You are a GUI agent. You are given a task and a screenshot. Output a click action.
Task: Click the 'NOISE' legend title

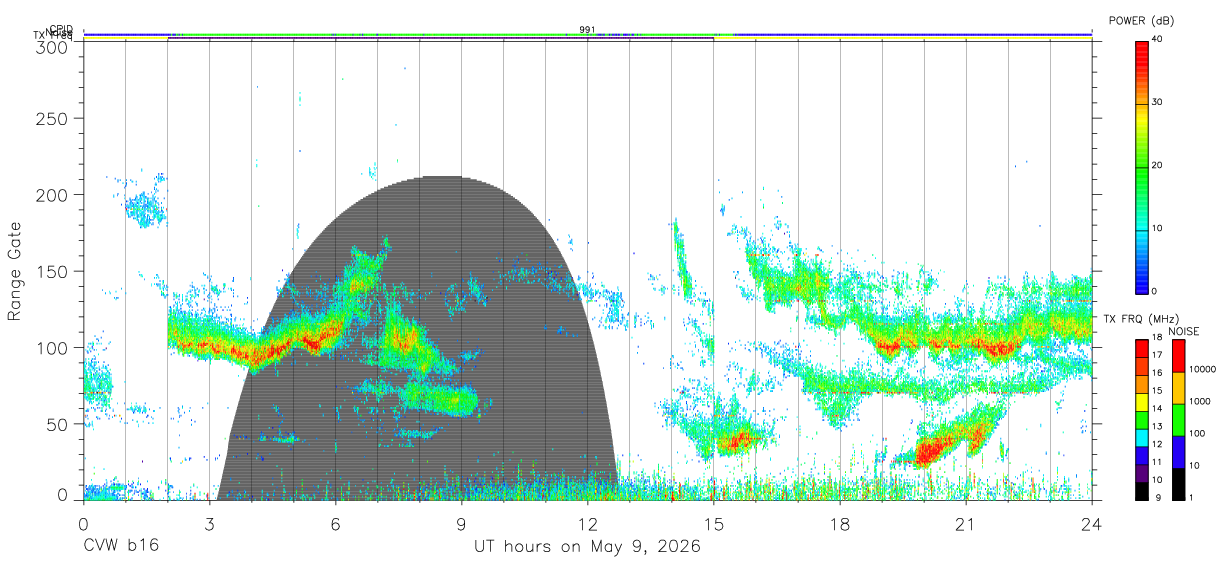click(1185, 331)
